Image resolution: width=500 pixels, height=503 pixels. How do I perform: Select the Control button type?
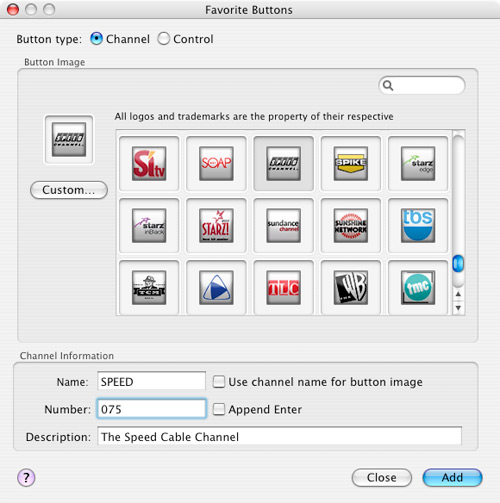[164, 39]
